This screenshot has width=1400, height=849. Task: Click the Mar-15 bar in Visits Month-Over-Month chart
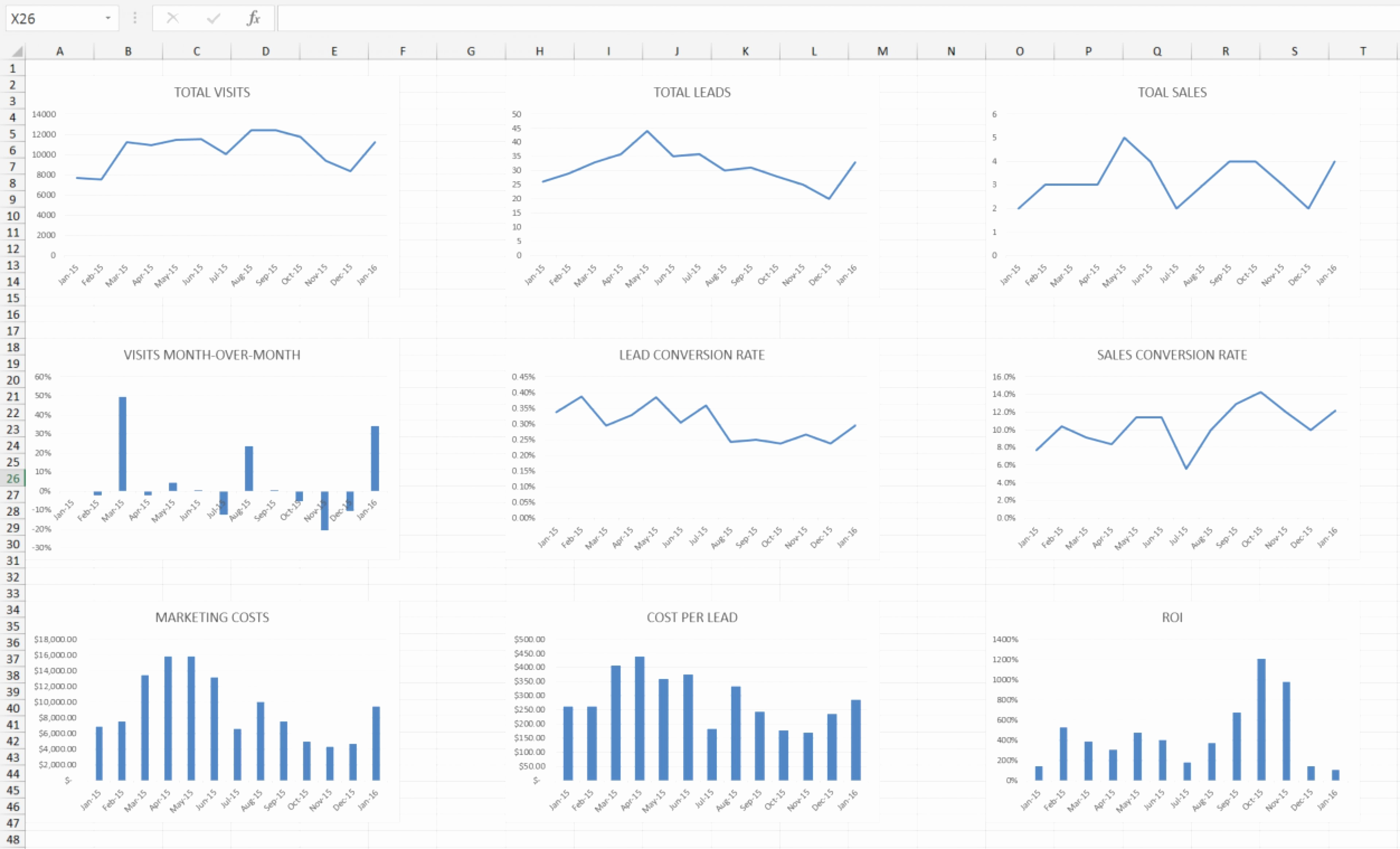(123, 444)
